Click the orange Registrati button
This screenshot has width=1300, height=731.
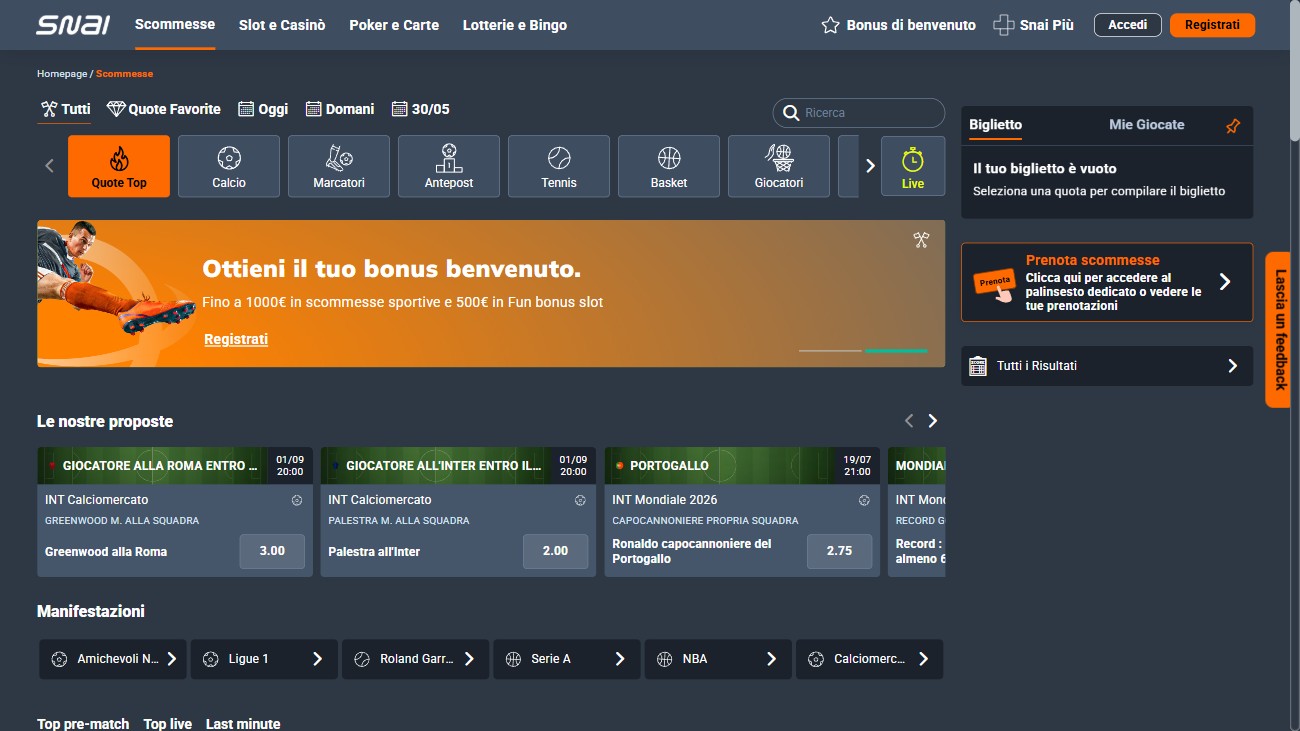(1212, 25)
